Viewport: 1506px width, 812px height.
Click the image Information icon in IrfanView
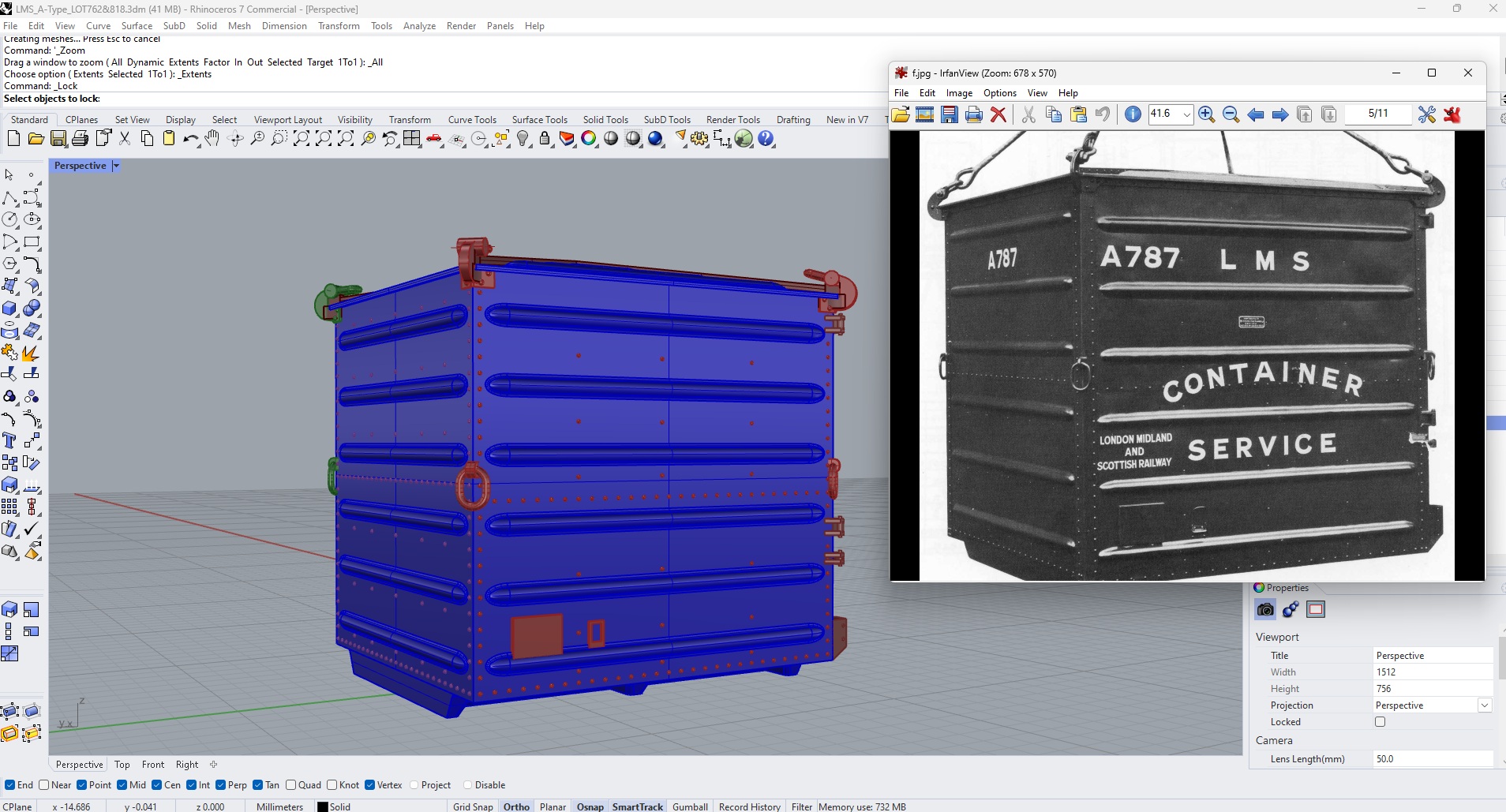click(x=1133, y=114)
